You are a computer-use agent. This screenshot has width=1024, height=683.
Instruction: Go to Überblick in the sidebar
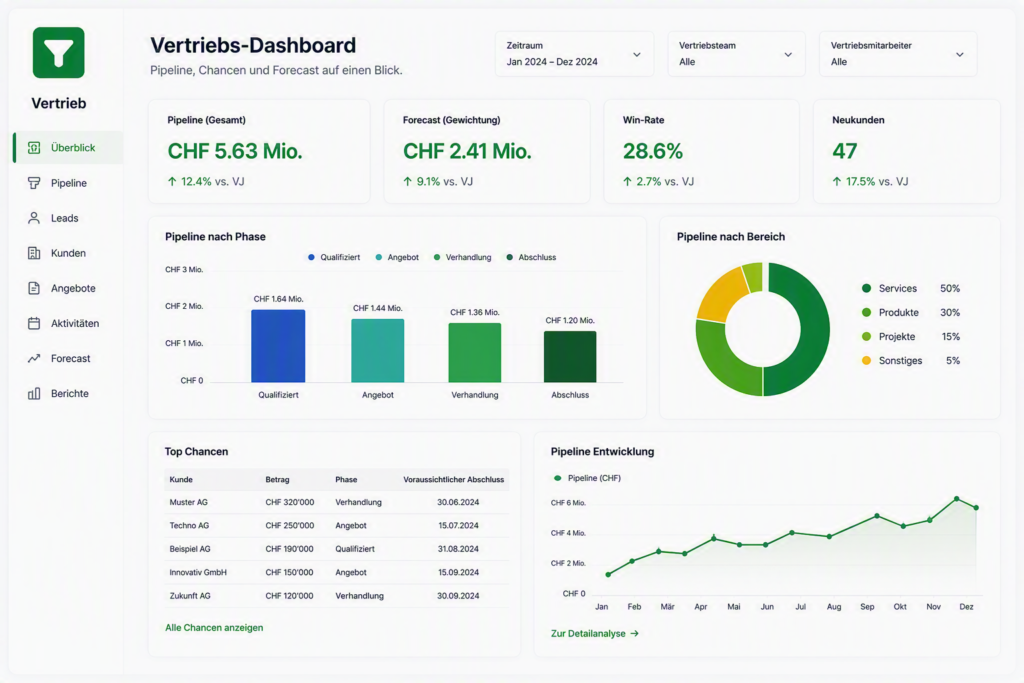[x=68, y=148]
